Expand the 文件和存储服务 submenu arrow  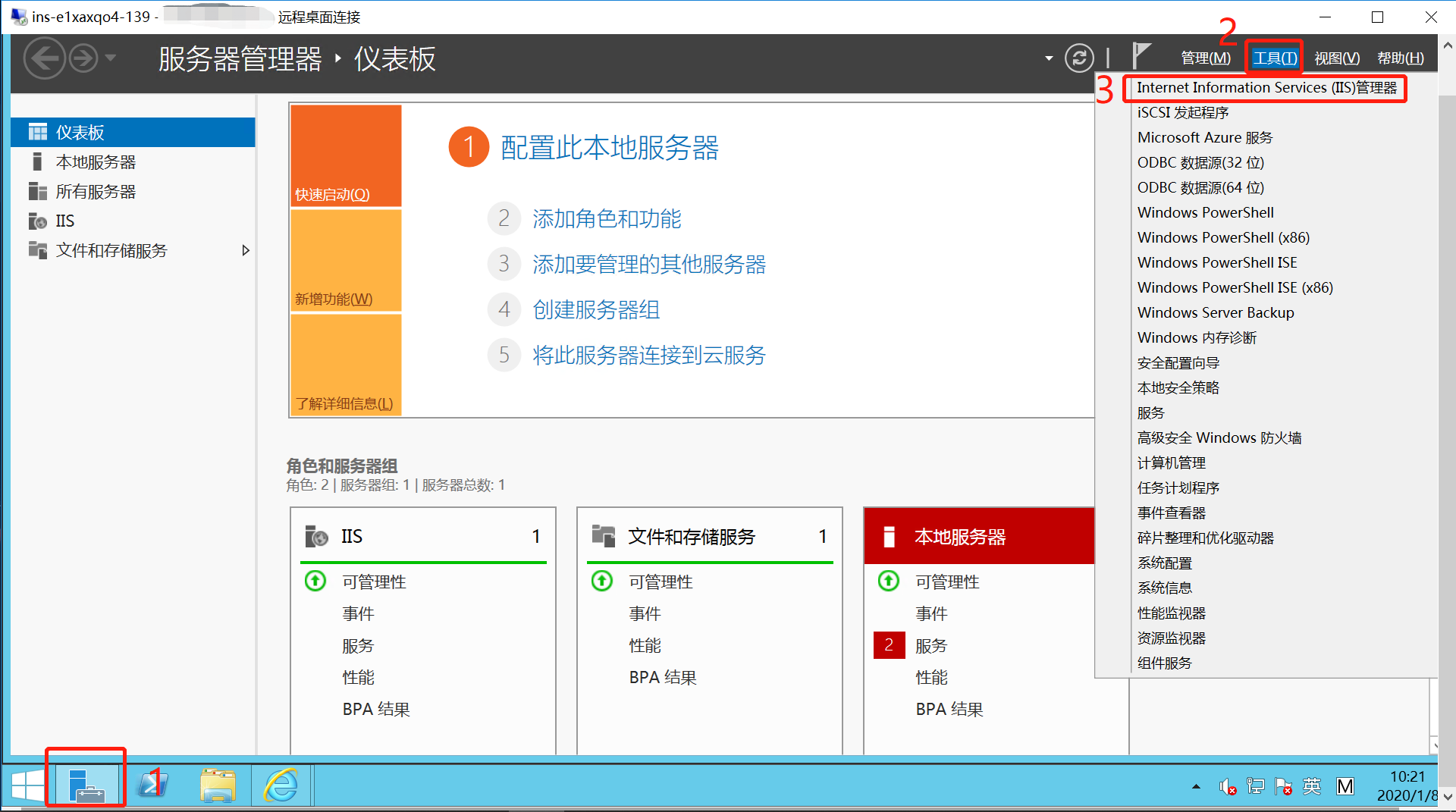point(245,251)
